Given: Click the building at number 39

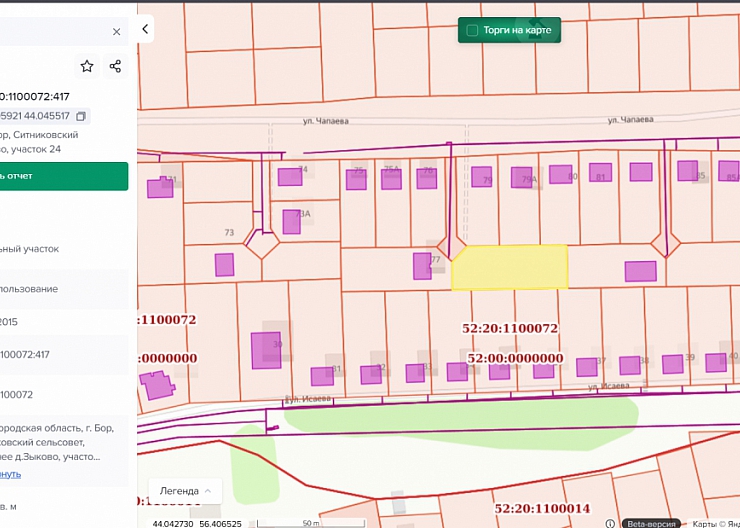Looking at the screenshot, I should (x=673, y=364).
